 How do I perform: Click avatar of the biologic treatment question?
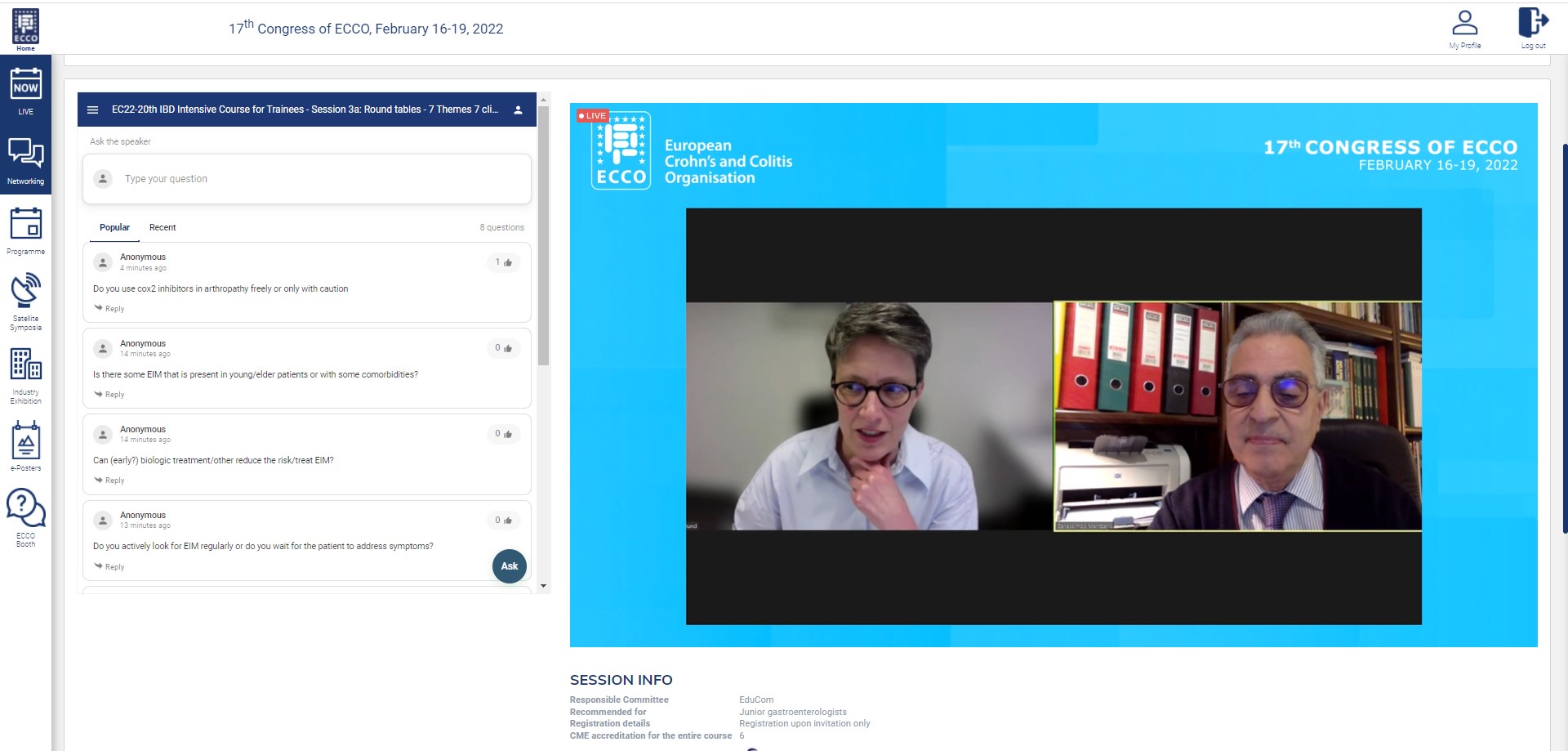[103, 435]
